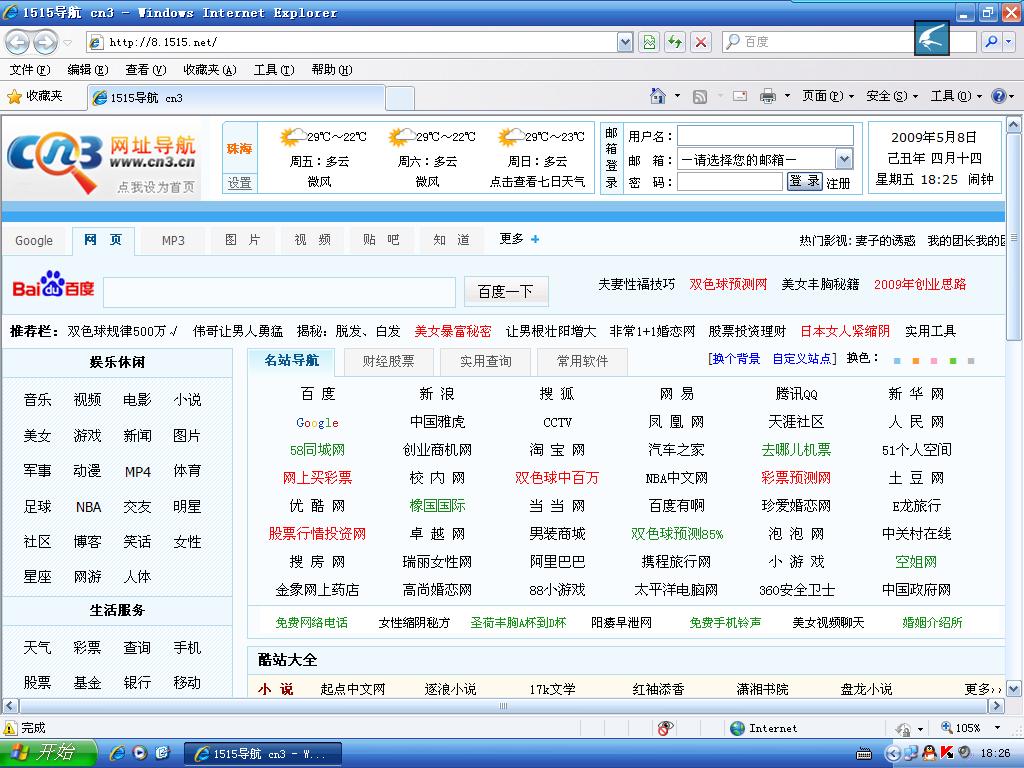Select the green color swatch next to 换色
1024x768 pixels.
point(953,361)
